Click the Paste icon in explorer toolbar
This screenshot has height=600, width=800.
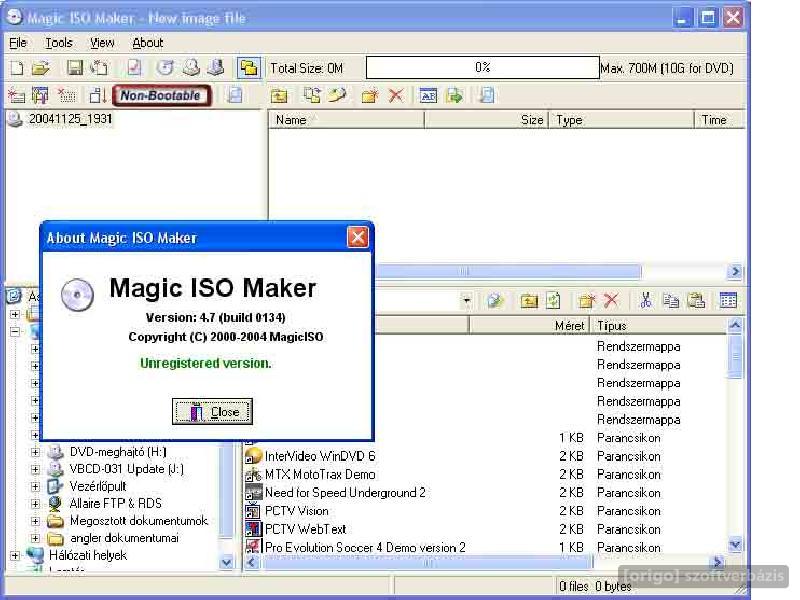pos(696,301)
